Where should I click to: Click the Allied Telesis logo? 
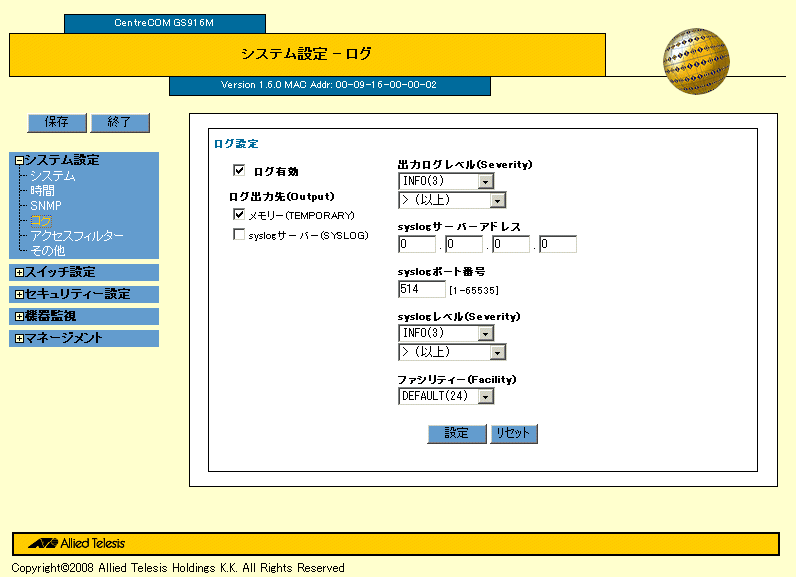pos(77,543)
